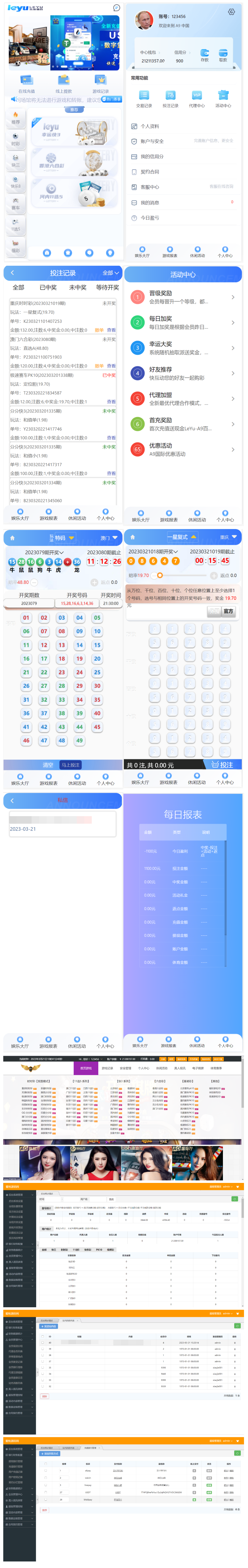
Task: Select lottery number ball 01
Action: point(26,617)
